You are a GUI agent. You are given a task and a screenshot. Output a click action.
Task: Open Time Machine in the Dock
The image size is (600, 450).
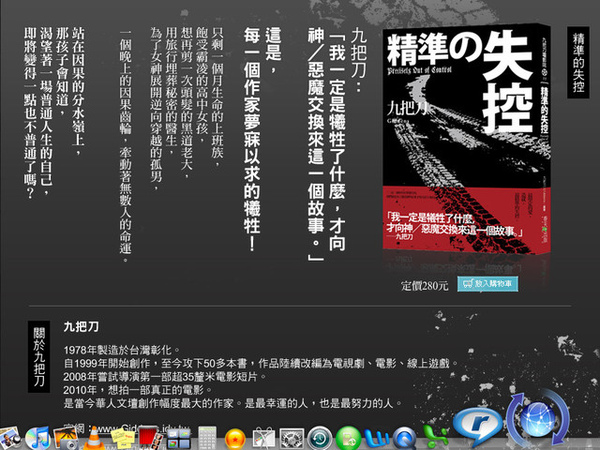pyautogui.click(x=320, y=438)
